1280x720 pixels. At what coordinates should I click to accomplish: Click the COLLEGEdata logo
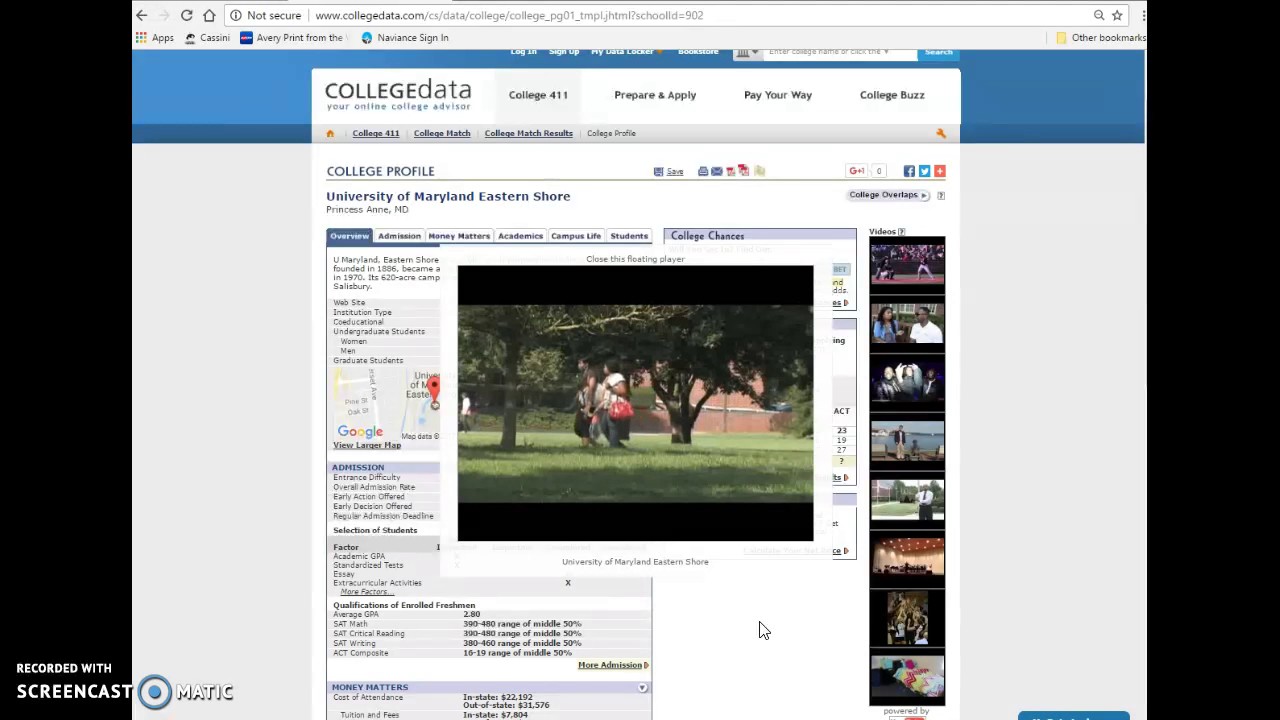(398, 95)
